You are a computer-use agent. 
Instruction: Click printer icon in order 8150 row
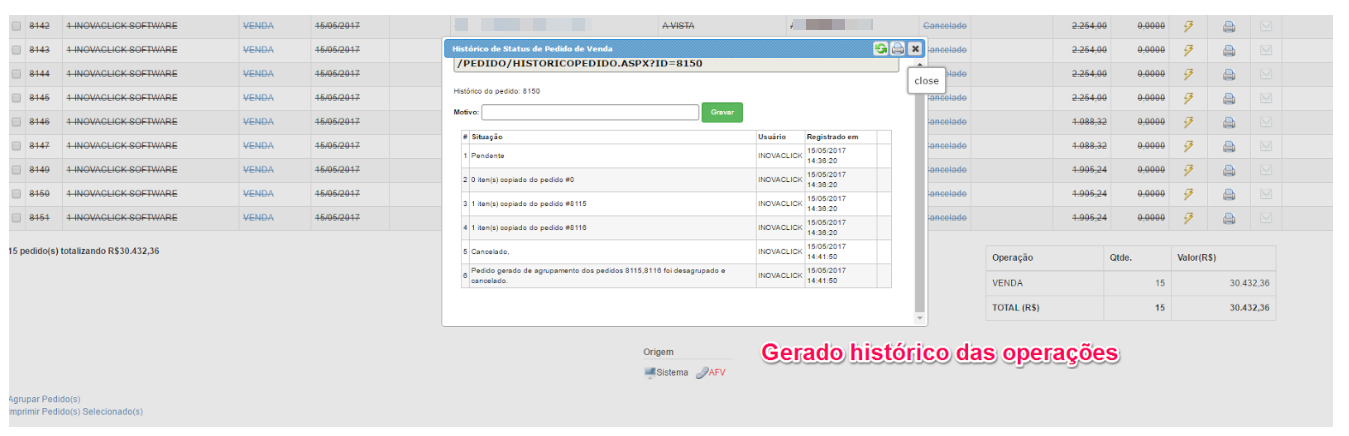[x=1229, y=194]
